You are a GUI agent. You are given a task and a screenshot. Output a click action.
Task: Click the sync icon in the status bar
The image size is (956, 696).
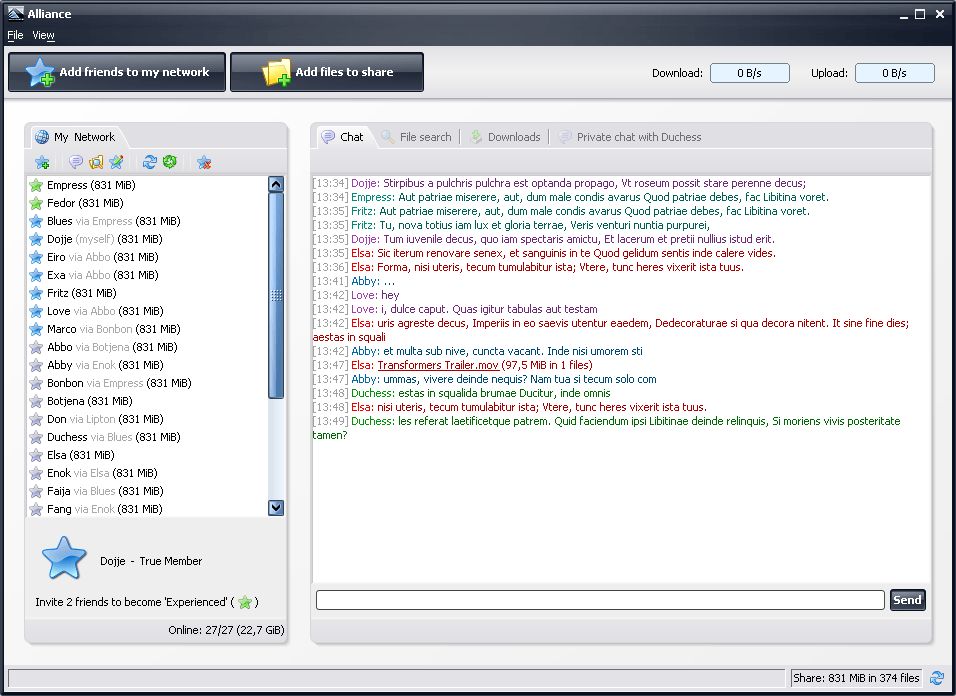click(937, 678)
